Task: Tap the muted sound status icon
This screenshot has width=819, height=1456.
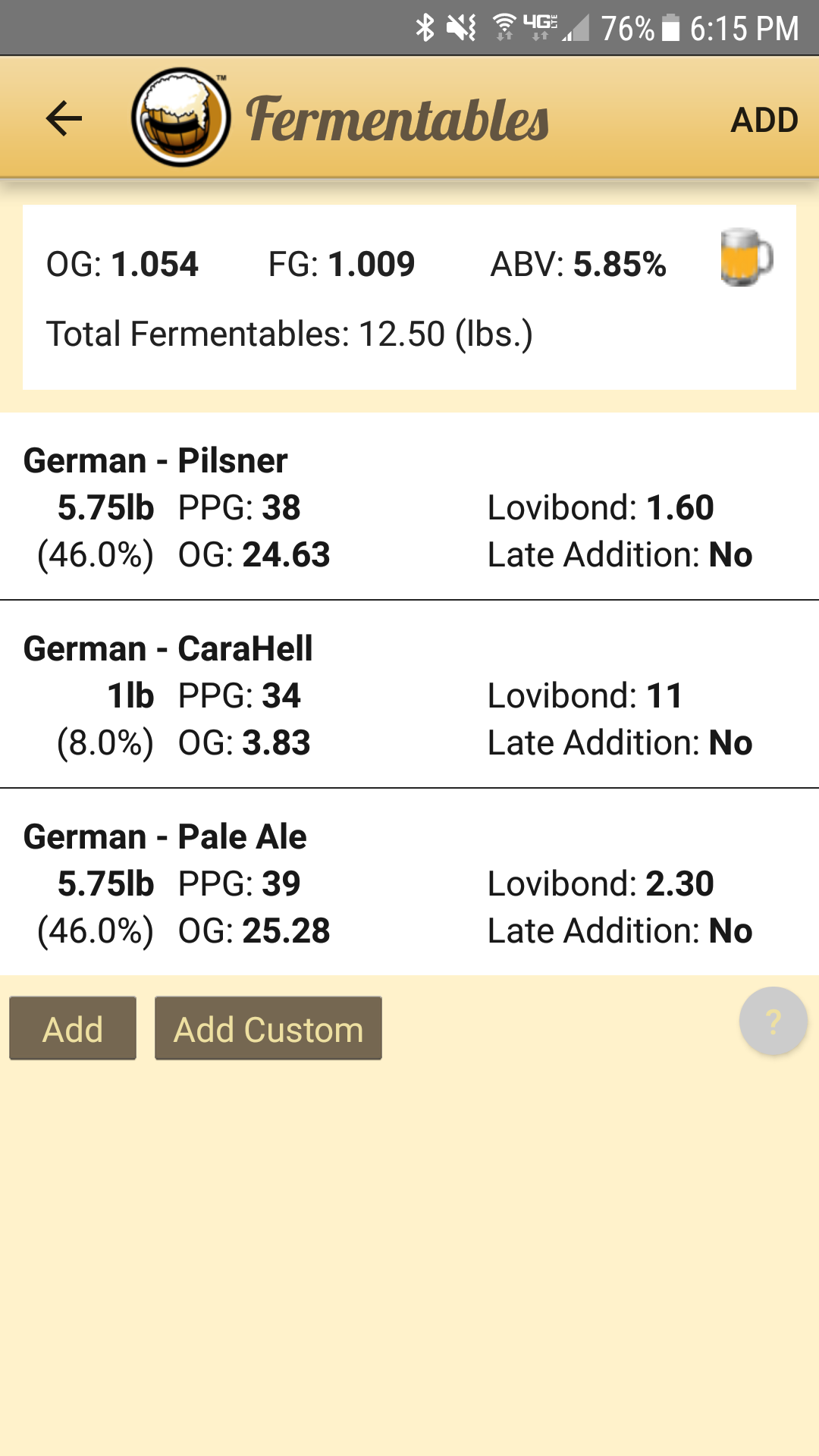Action: (x=460, y=29)
